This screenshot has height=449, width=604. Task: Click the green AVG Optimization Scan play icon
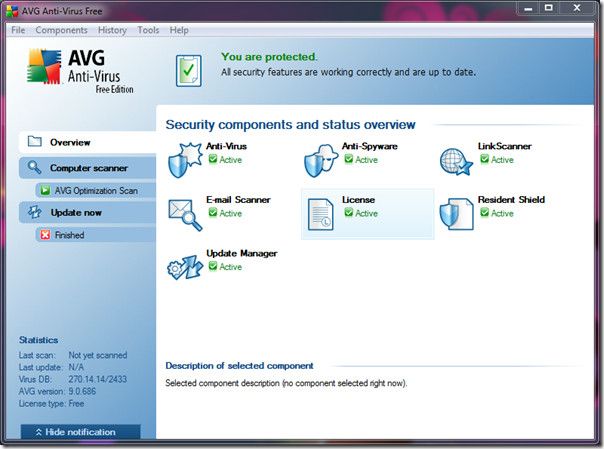tap(45, 190)
